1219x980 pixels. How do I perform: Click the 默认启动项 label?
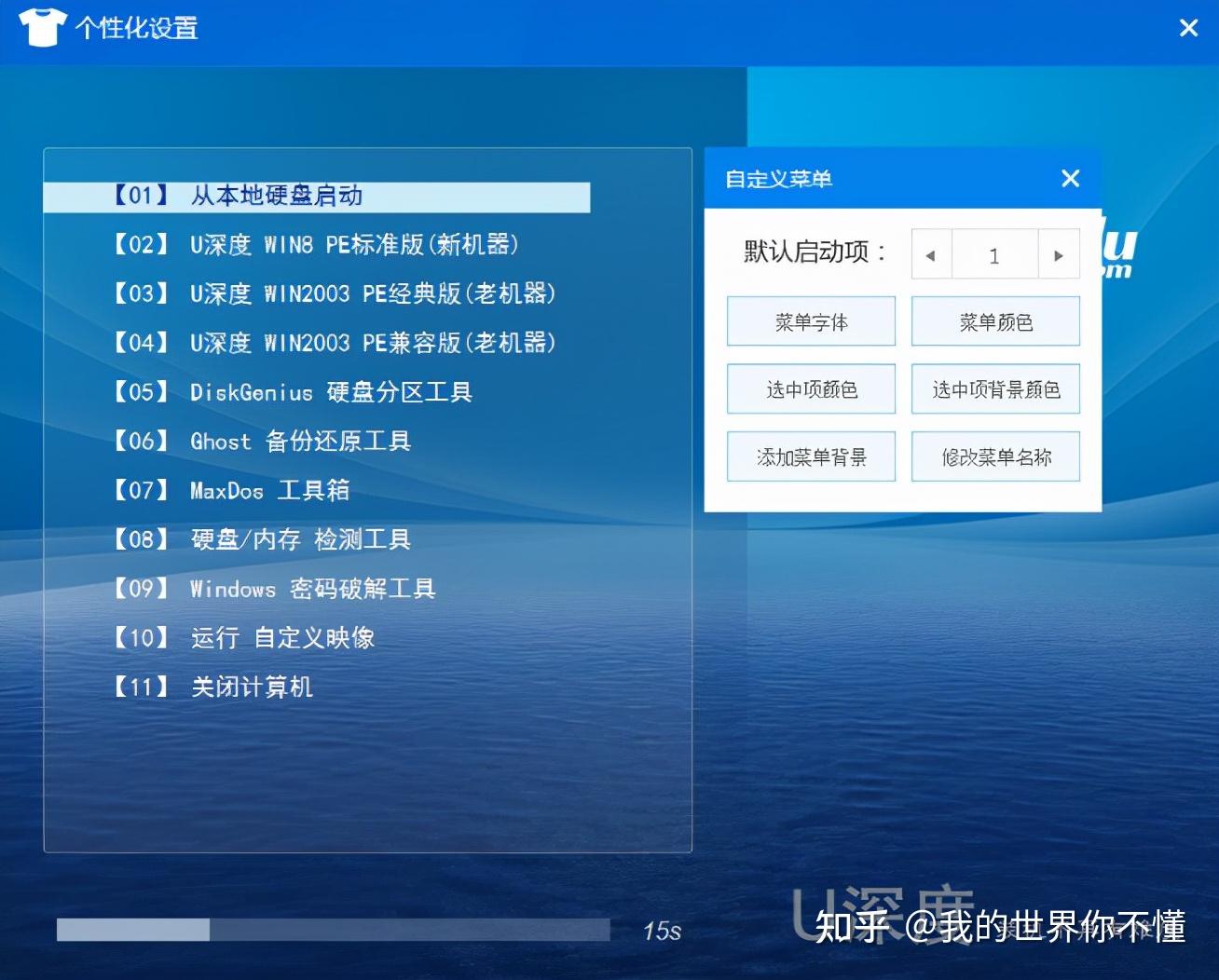pyautogui.click(x=815, y=252)
